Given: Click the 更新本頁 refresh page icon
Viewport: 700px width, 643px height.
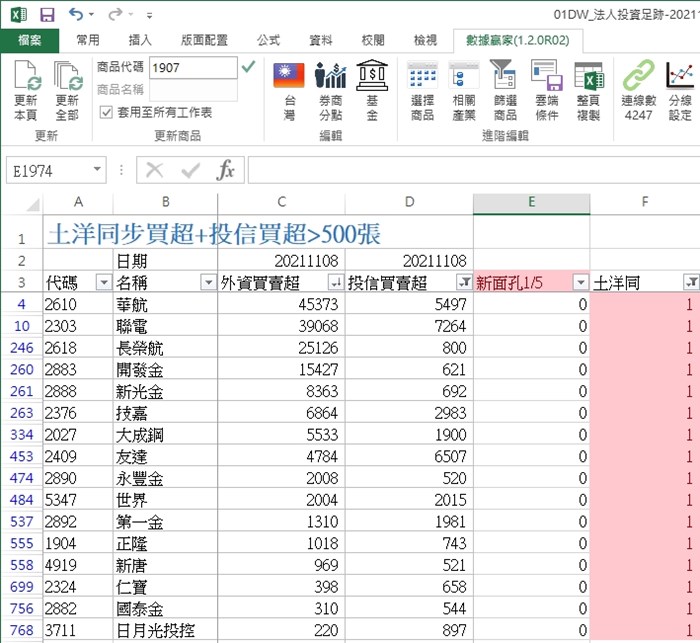Looking at the screenshot, I should coord(27,75).
